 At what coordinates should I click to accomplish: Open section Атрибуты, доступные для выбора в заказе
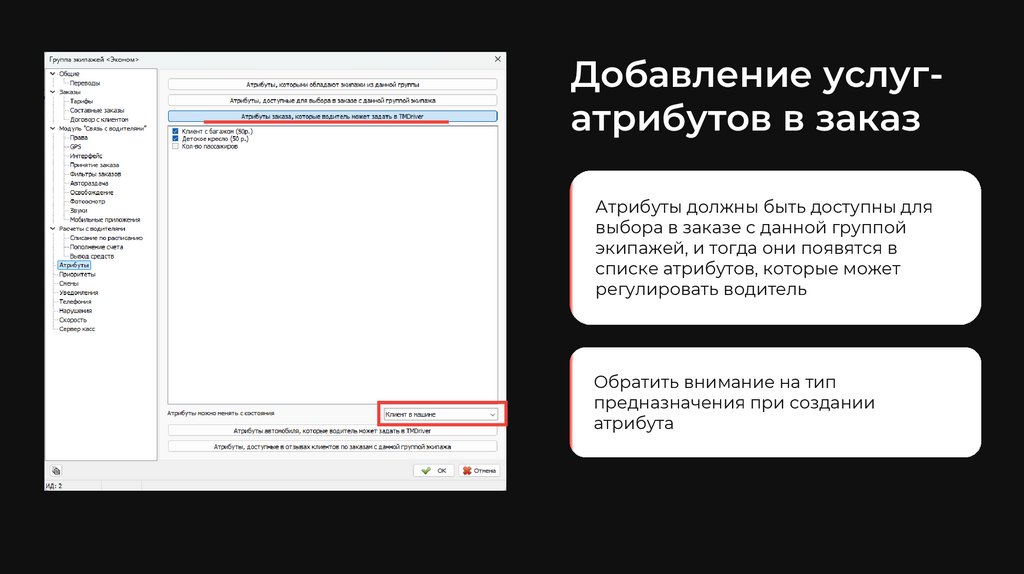(332, 101)
